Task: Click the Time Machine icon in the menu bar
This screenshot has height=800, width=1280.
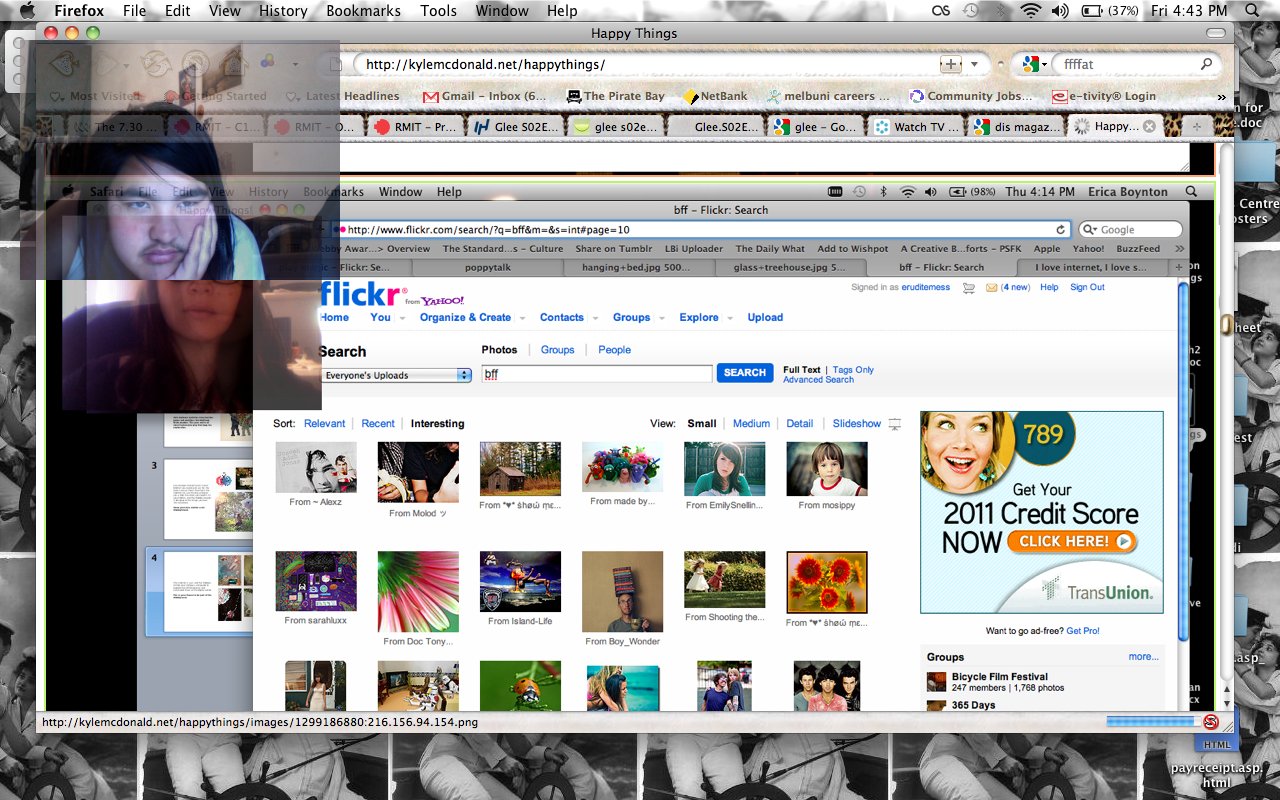Action: point(971,11)
